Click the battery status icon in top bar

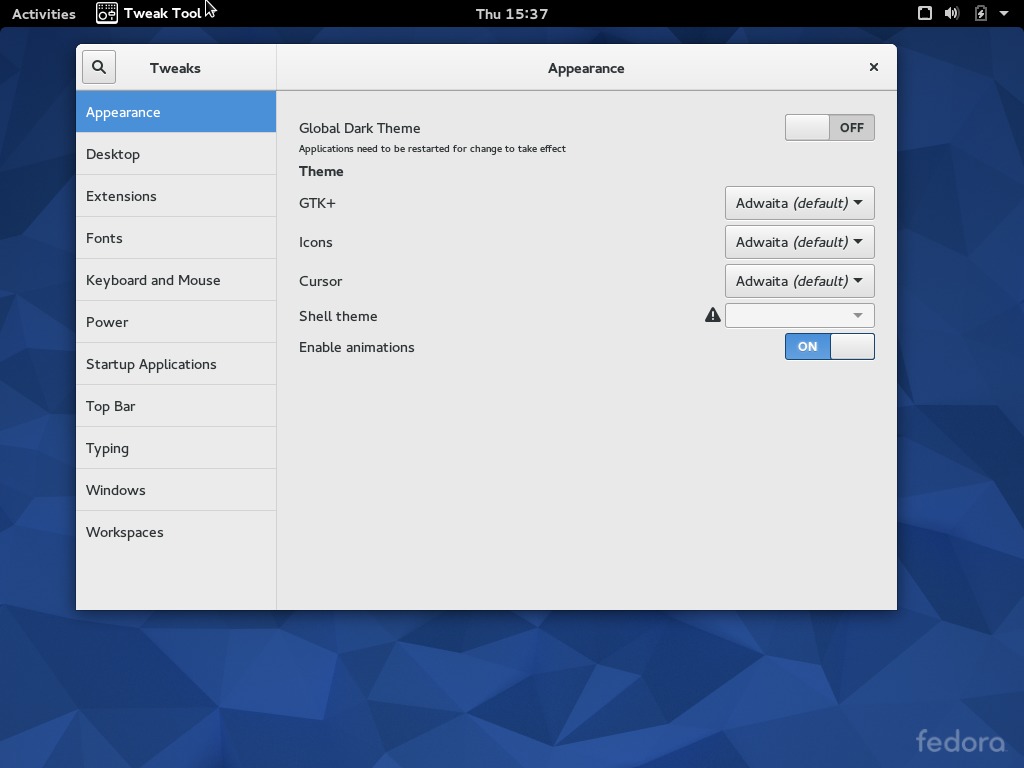click(x=981, y=13)
